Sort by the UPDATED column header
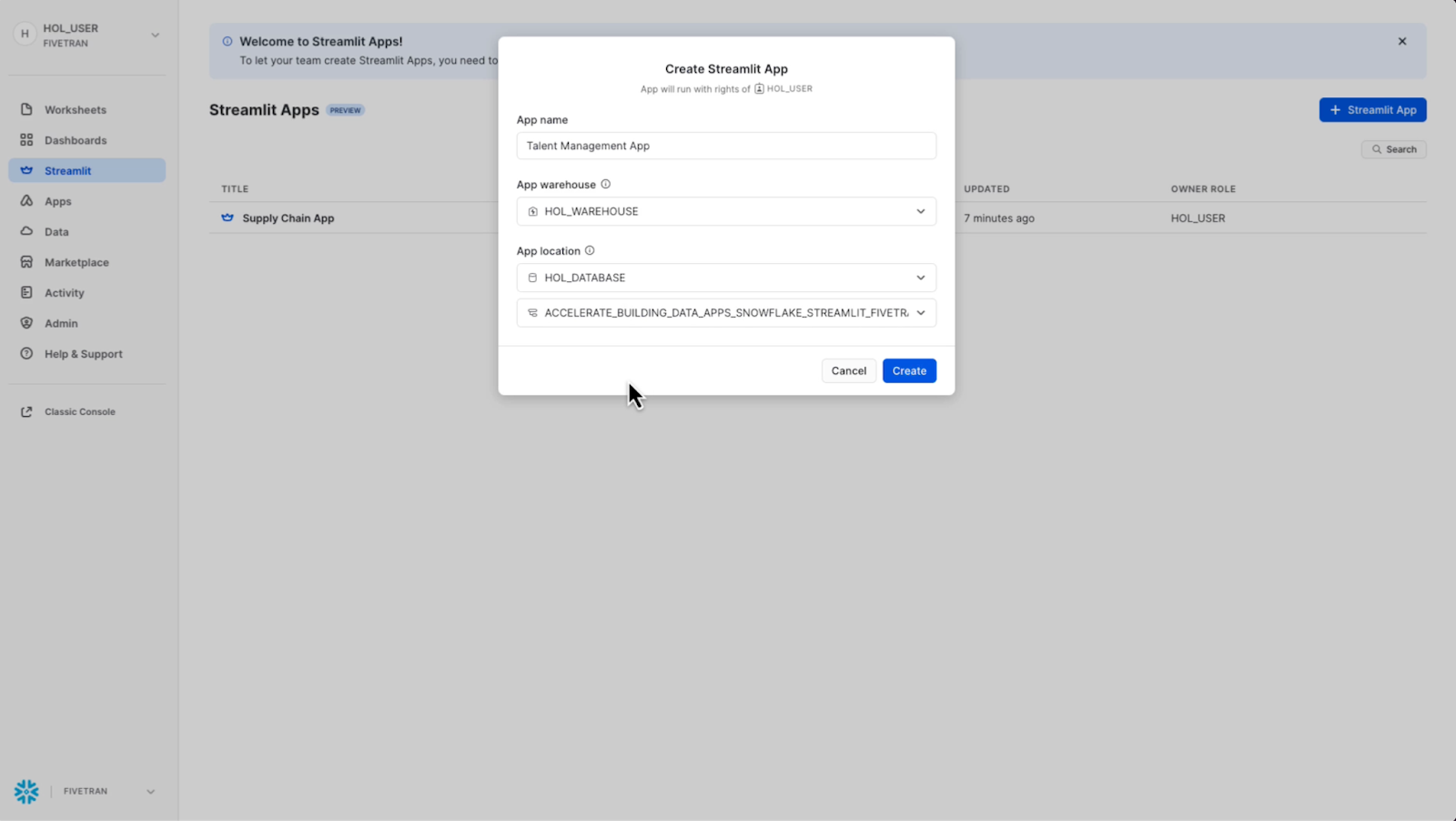This screenshot has width=1456, height=821. (986, 188)
